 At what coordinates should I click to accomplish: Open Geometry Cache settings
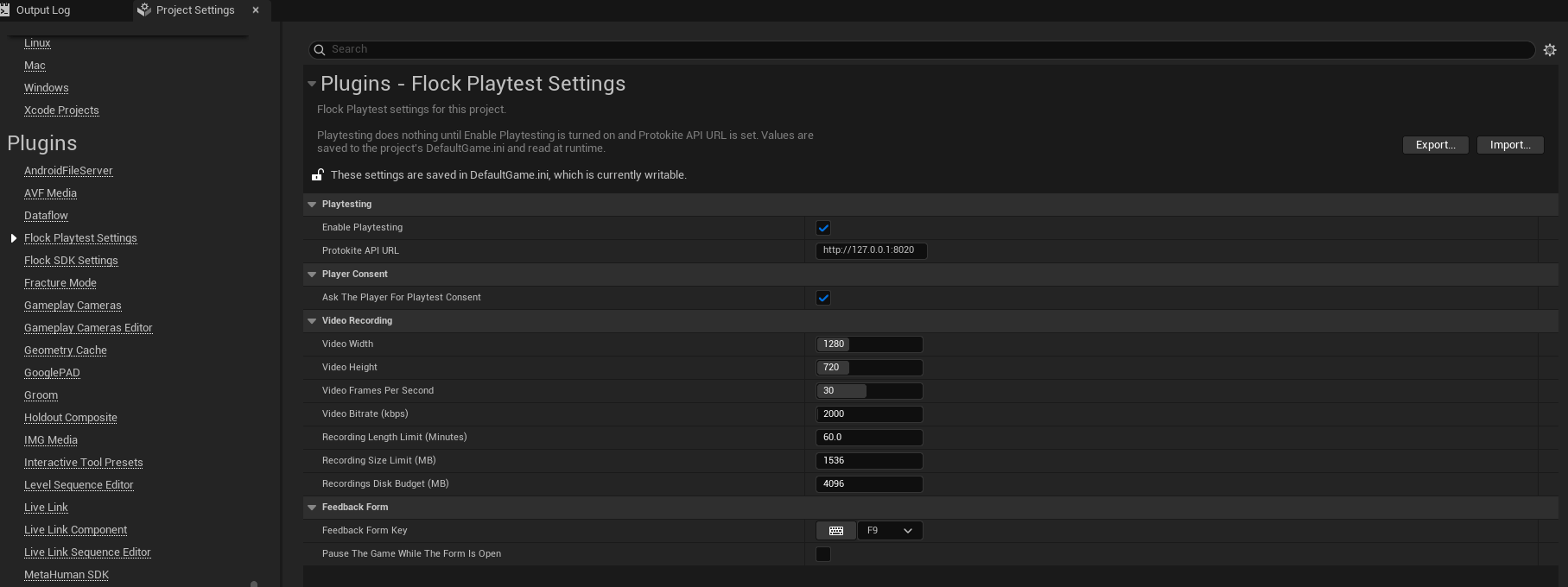(66, 350)
